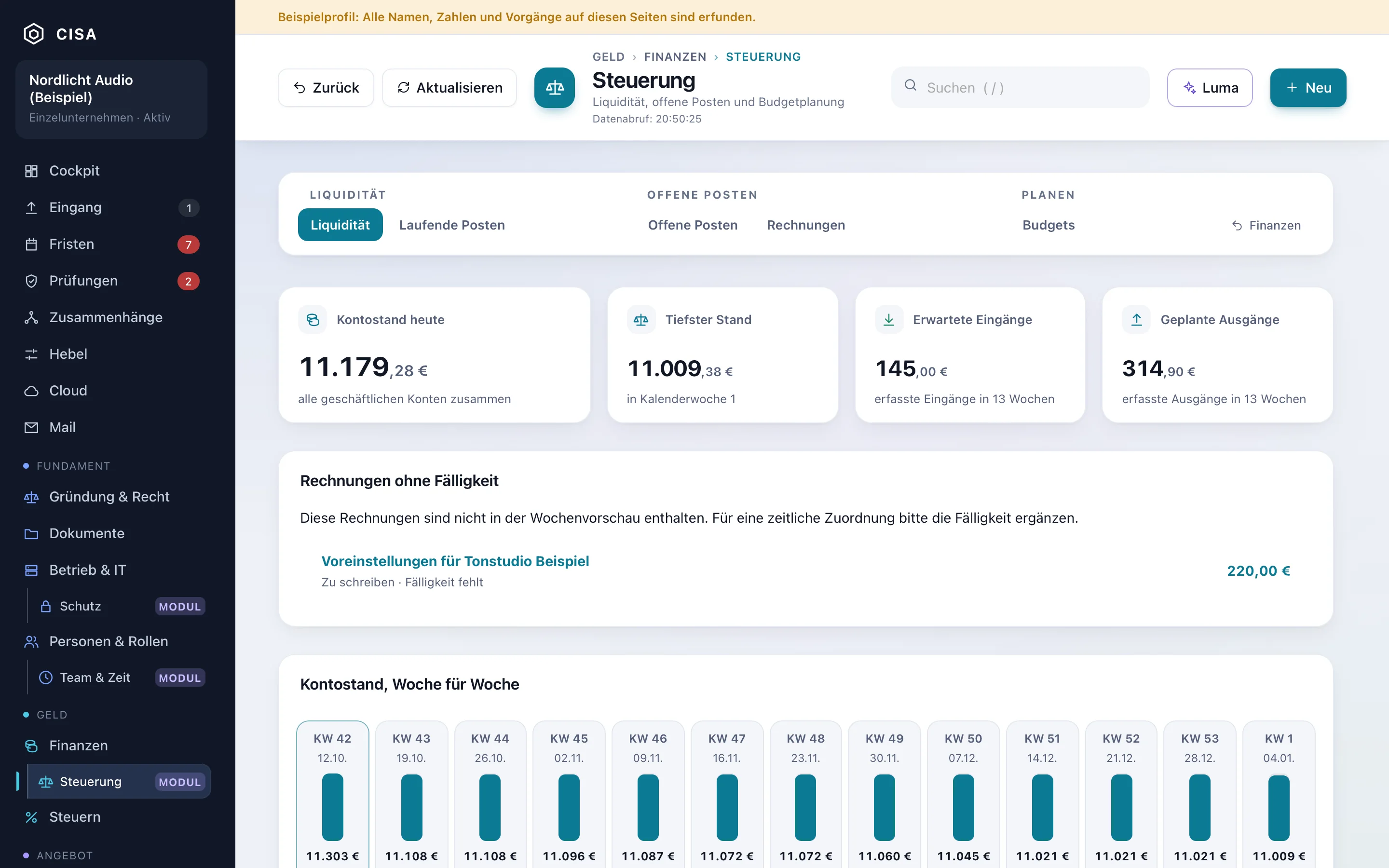The image size is (1389, 868).
Task: Select the Liquidität tab
Action: tap(340, 225)
